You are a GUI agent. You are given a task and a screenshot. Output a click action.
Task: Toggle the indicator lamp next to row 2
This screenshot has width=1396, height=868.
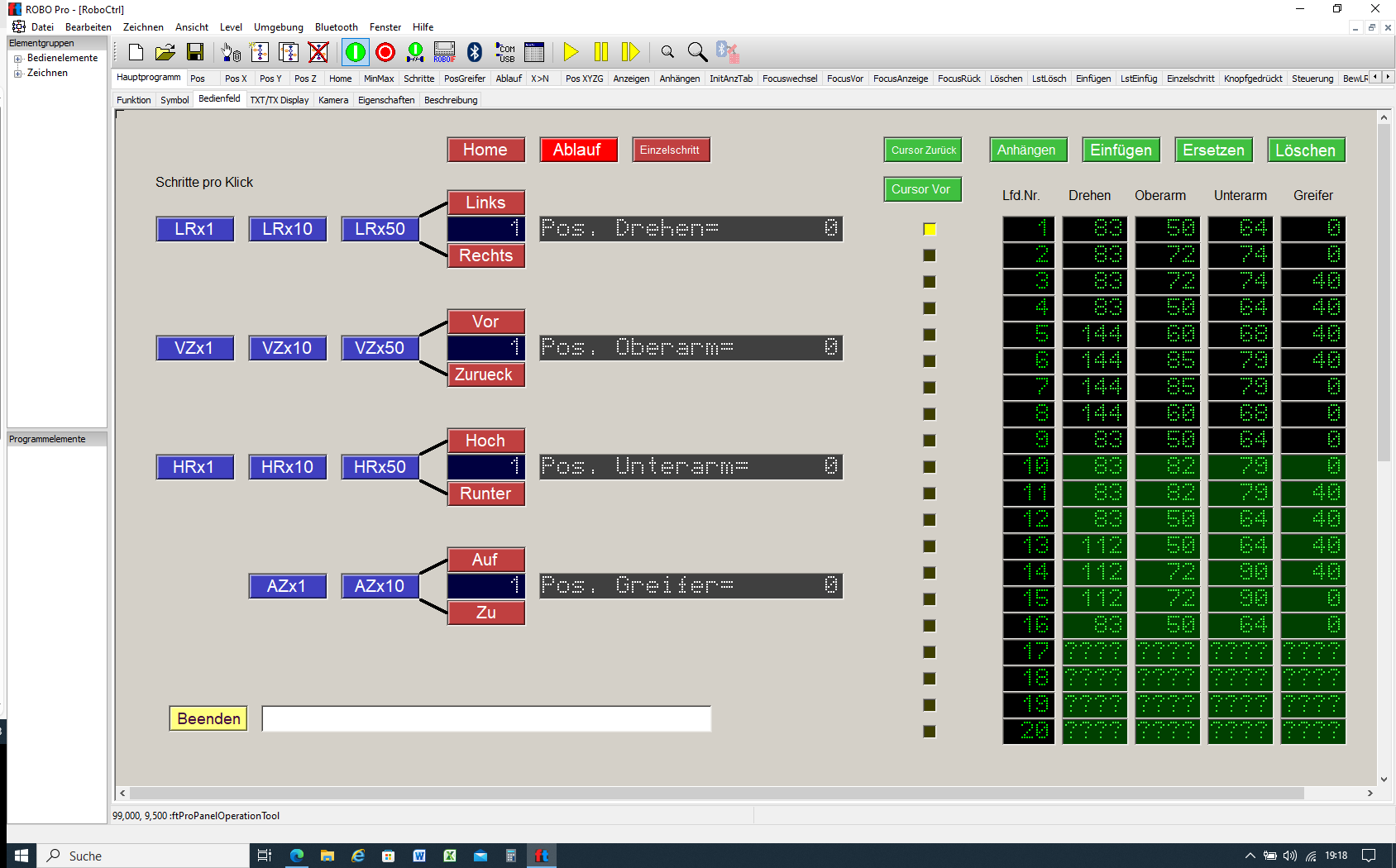(930, 255)
